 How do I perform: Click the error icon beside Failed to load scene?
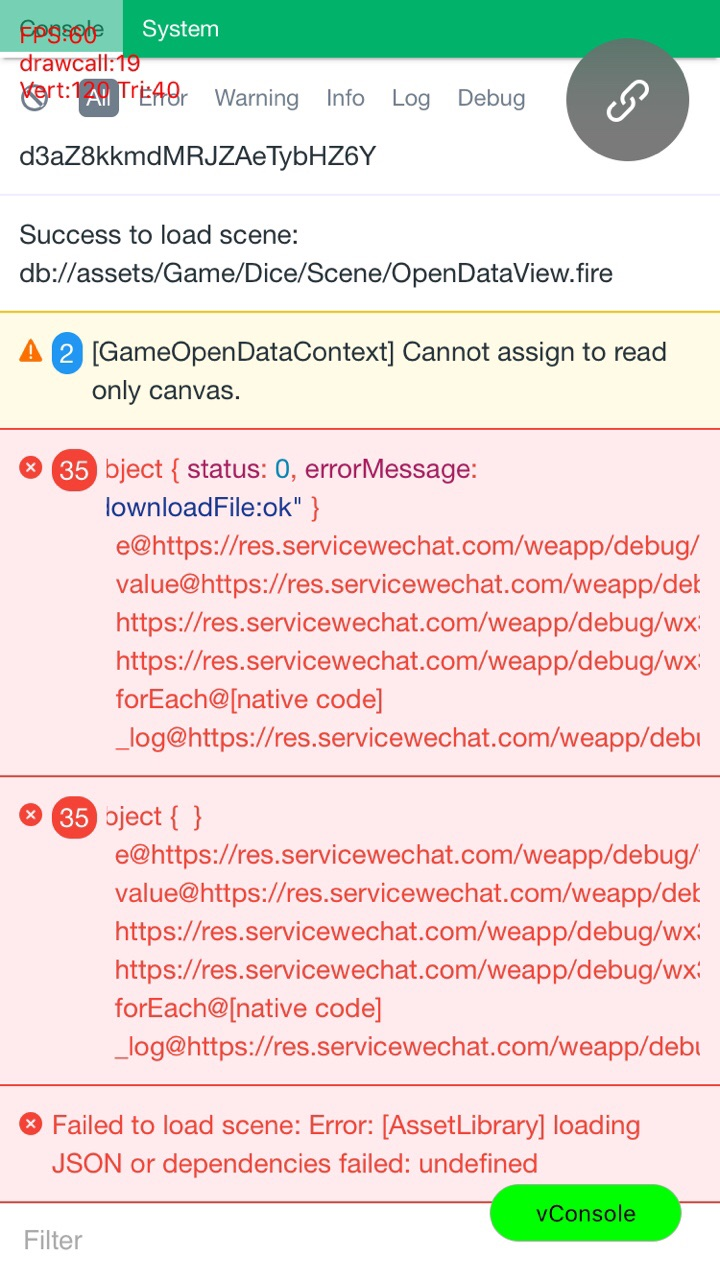pos(31,1125)
